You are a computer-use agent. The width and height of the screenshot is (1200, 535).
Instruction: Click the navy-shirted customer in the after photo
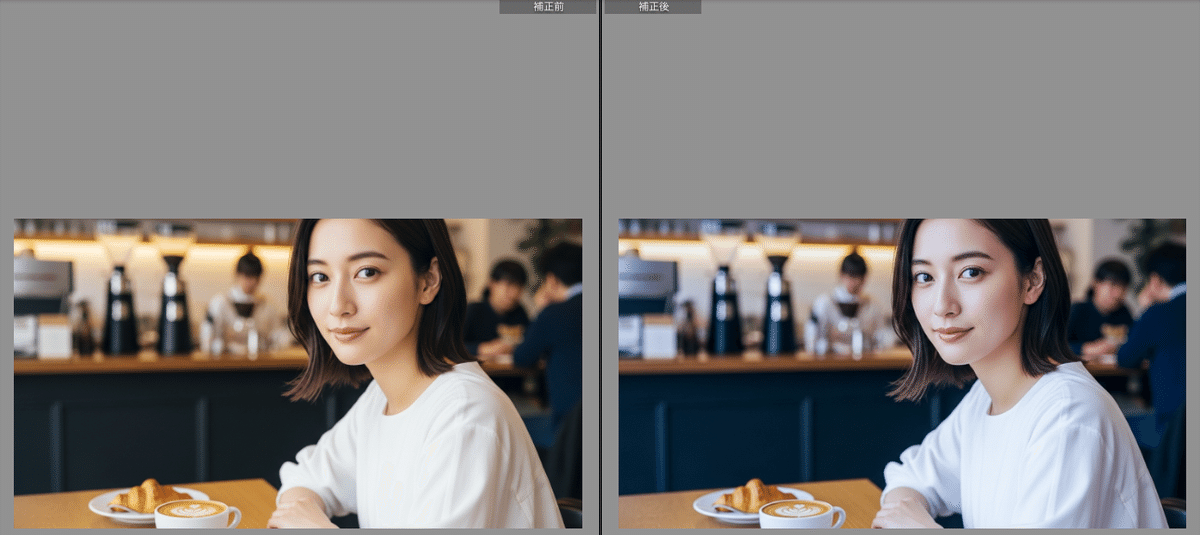1158,320
